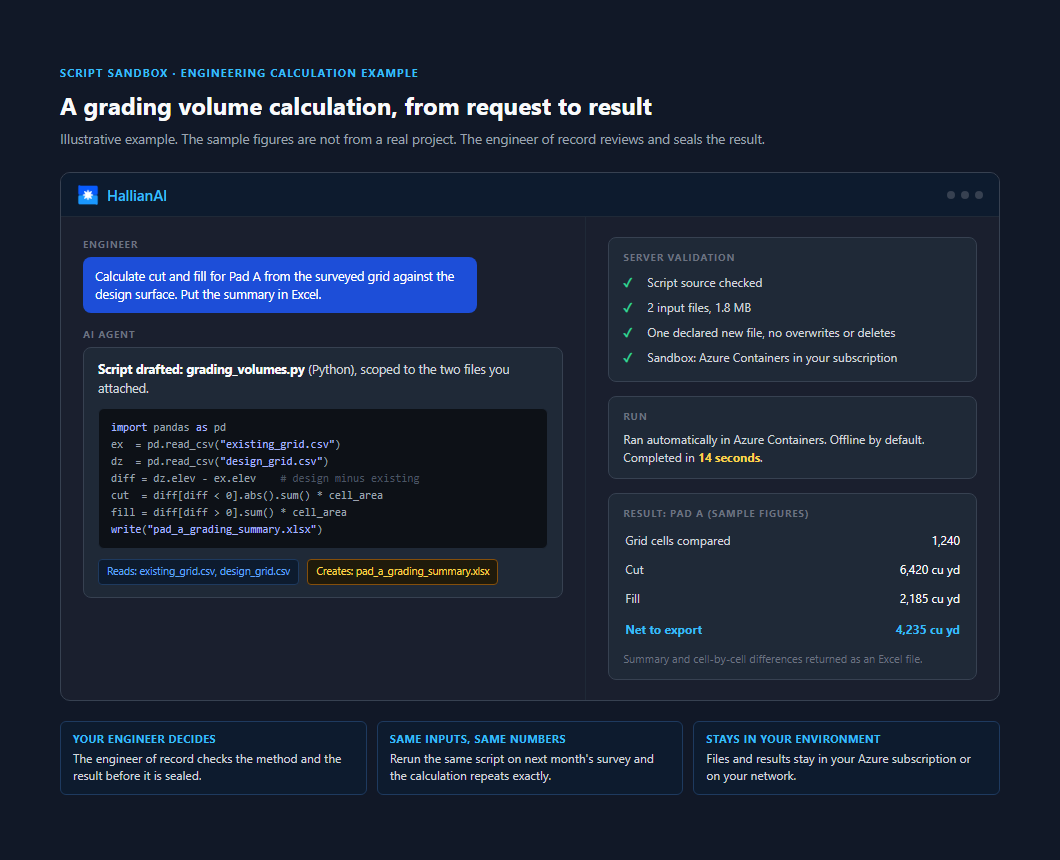Click the 'Fill' row label
Viewport: 1060px width, 860px height.
point(632,599)
